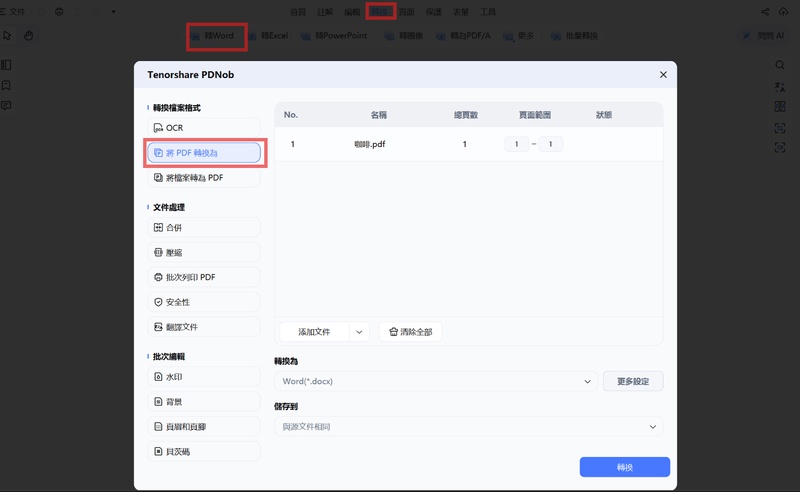The width and height of the screenshot is (800, 492).
Task: Switch to the 轉換 convert tab
Action: click(380, 12)
